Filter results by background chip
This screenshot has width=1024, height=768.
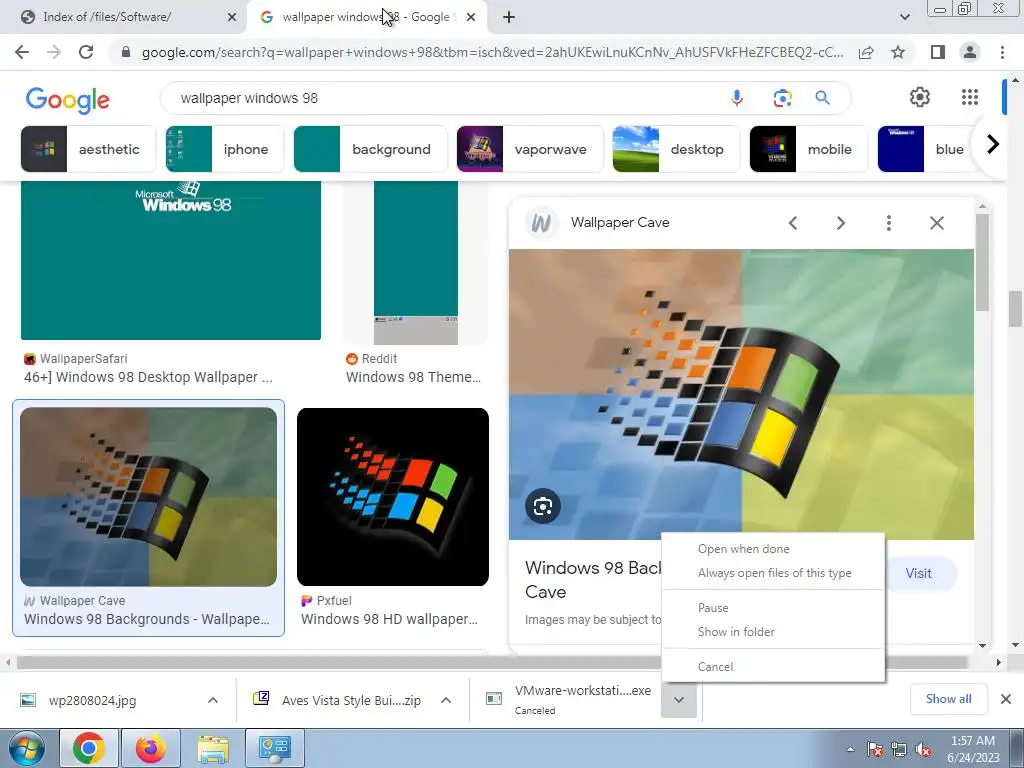click(x=370, y=150)
